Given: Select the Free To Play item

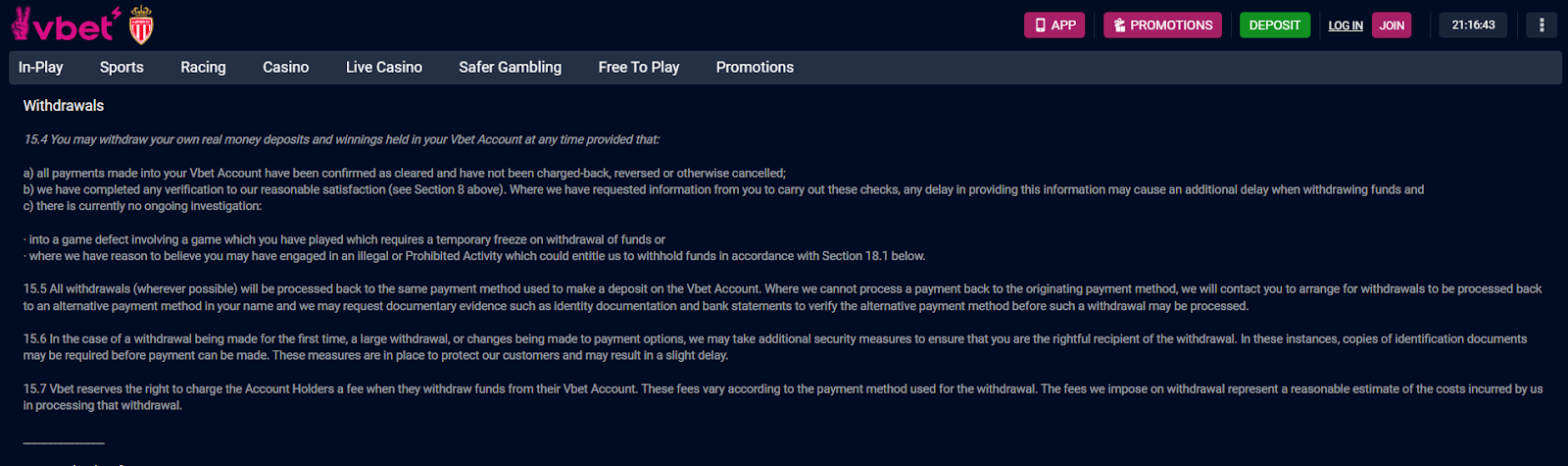Looking at the screenshot, I should (x=639, y=67).
